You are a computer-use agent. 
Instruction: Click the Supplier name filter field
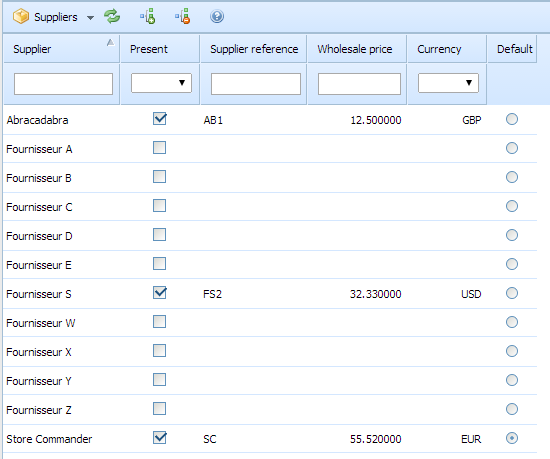point(63,84)
